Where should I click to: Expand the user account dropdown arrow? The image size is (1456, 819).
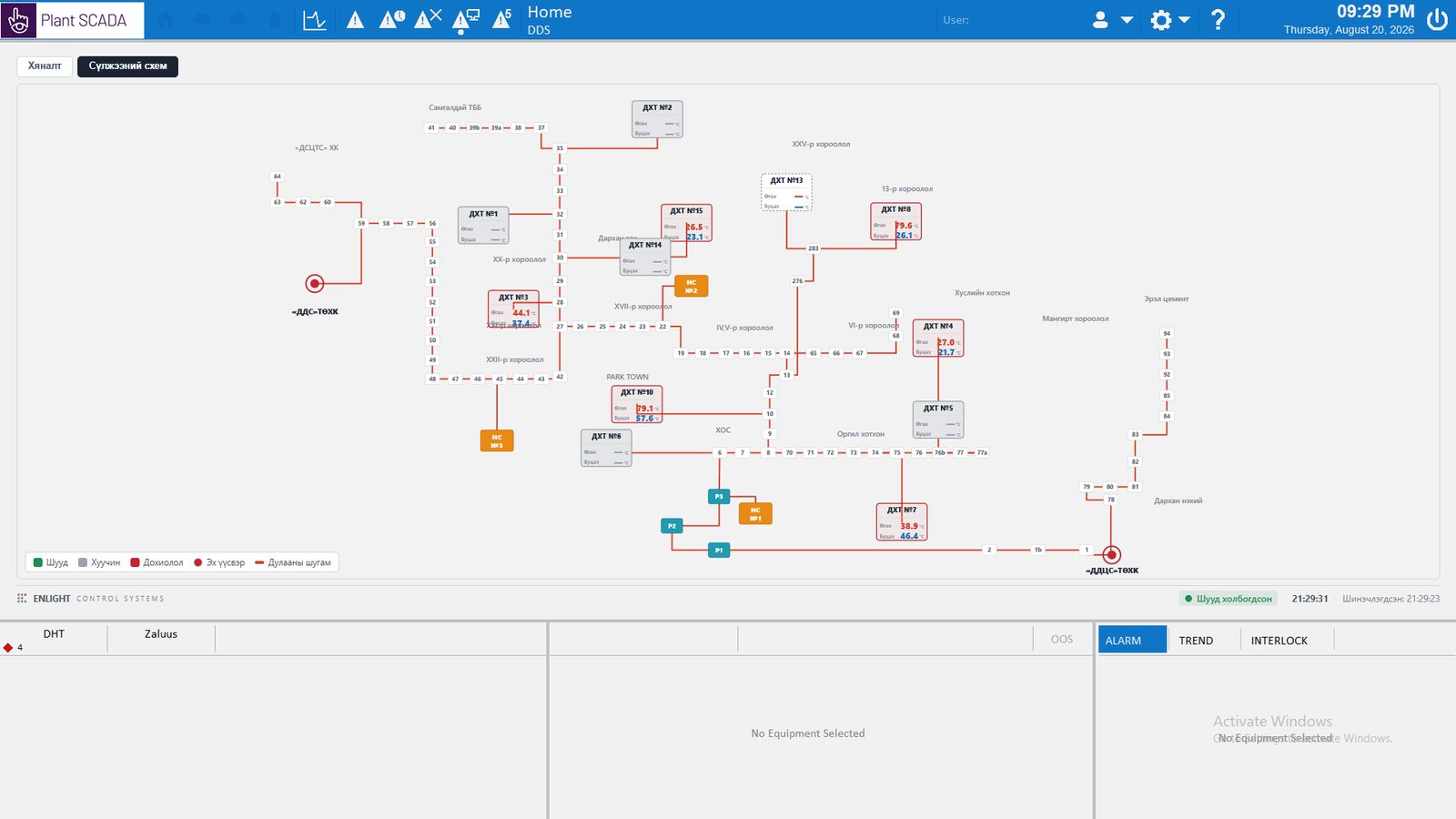(x=1127, y=19)
